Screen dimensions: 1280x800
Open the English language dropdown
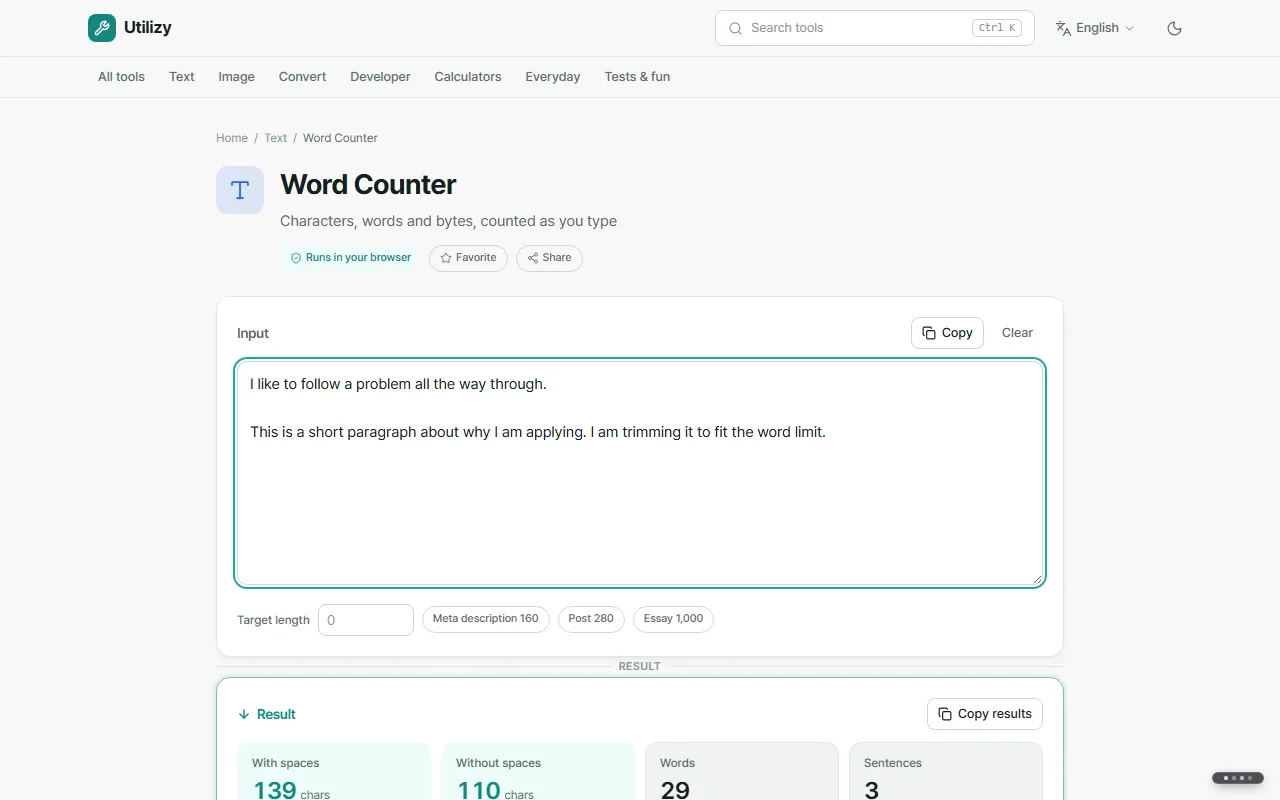(1095, 28)
